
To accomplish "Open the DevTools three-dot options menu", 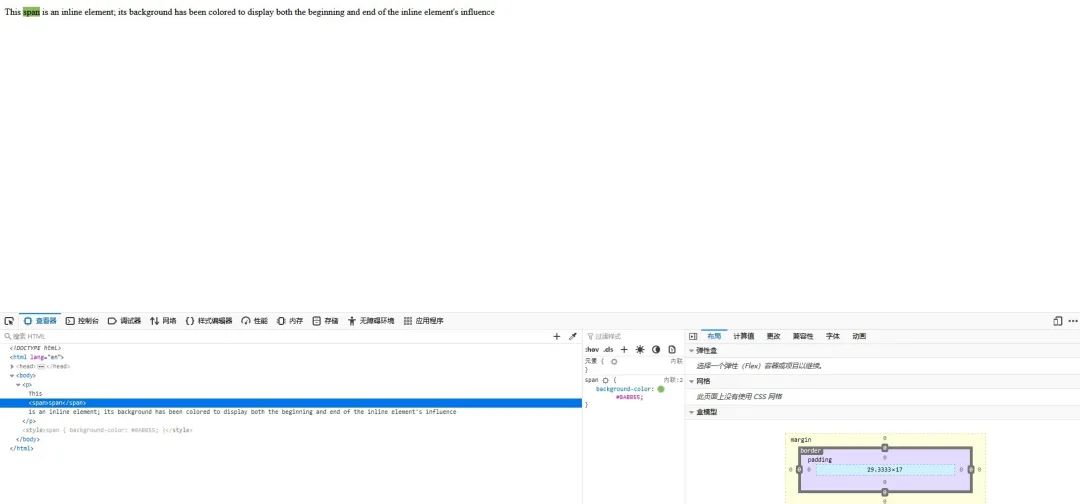I will 1072,321.
